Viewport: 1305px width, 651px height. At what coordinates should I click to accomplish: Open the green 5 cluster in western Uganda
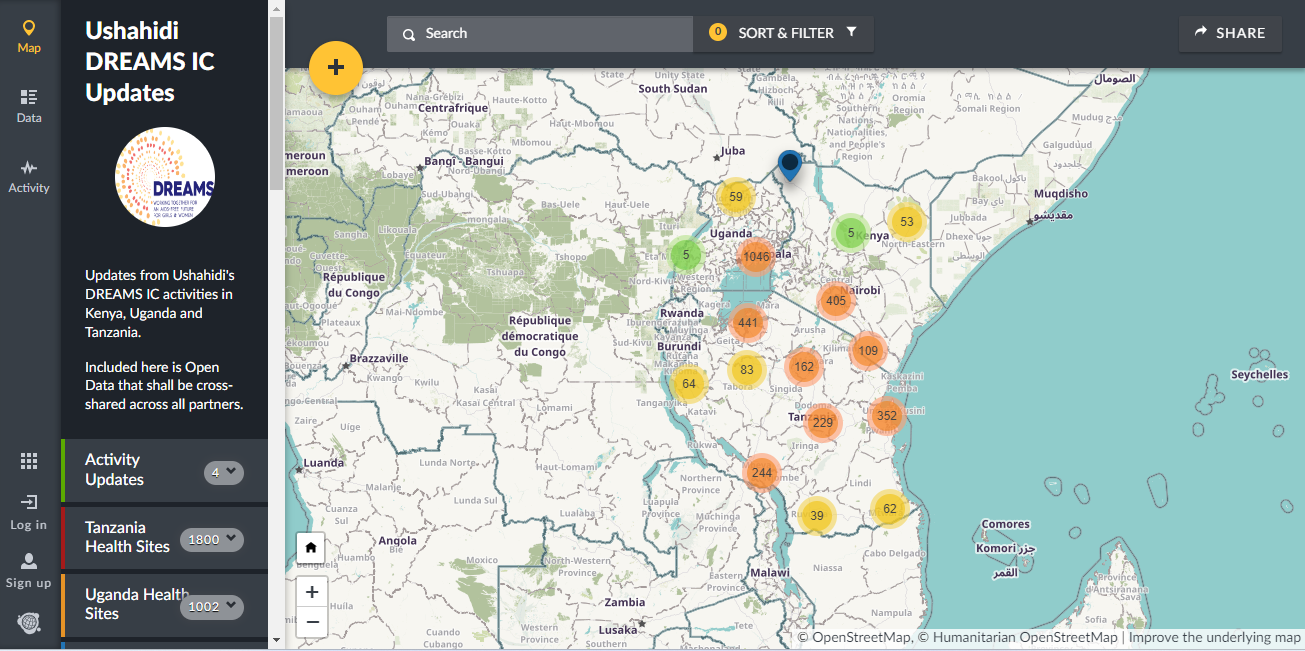tap(686, 254)
